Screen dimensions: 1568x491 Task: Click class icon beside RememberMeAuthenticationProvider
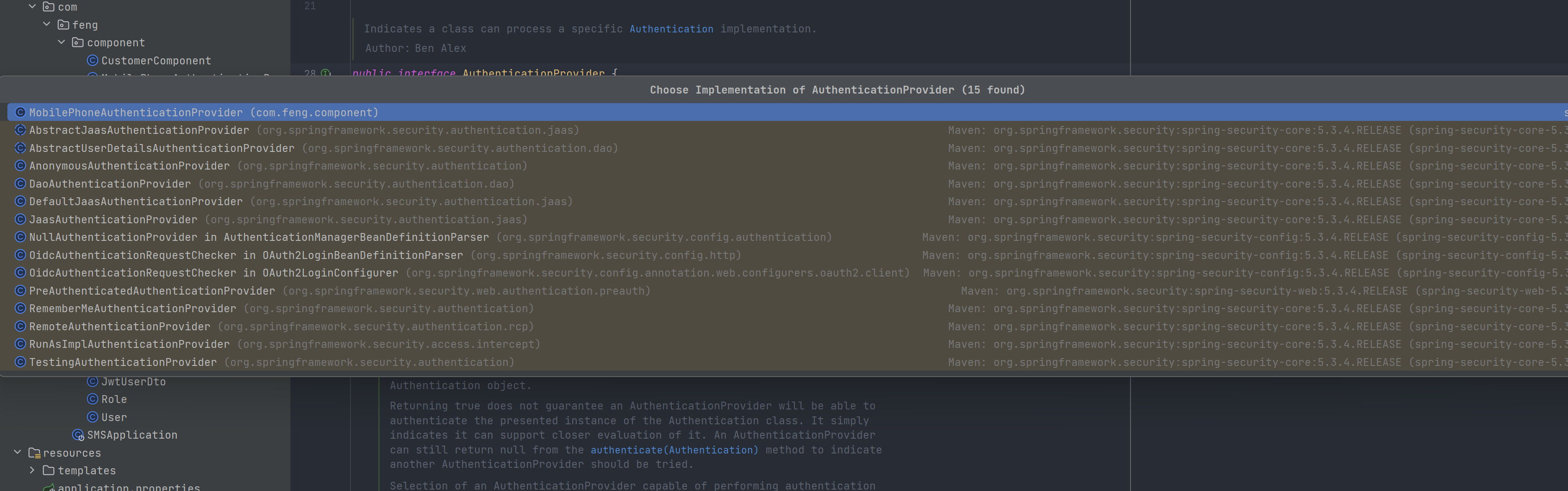(20, 308)
